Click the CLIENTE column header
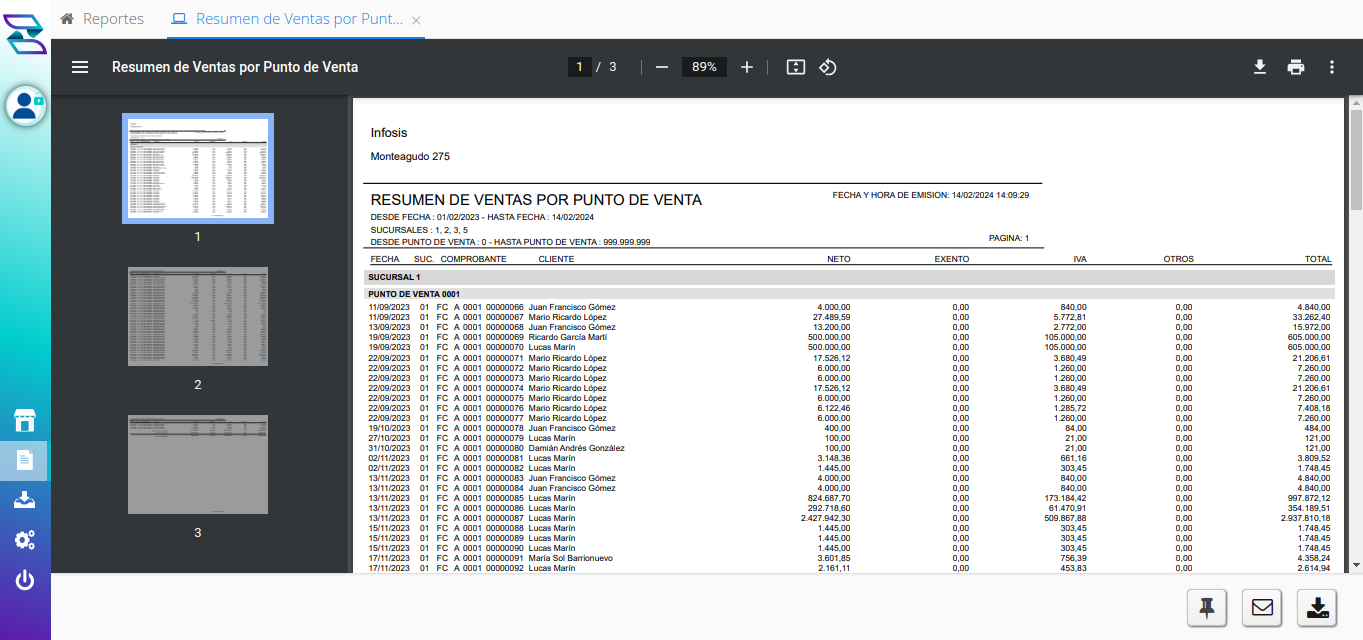1363x640 pixels. point(556,259)
